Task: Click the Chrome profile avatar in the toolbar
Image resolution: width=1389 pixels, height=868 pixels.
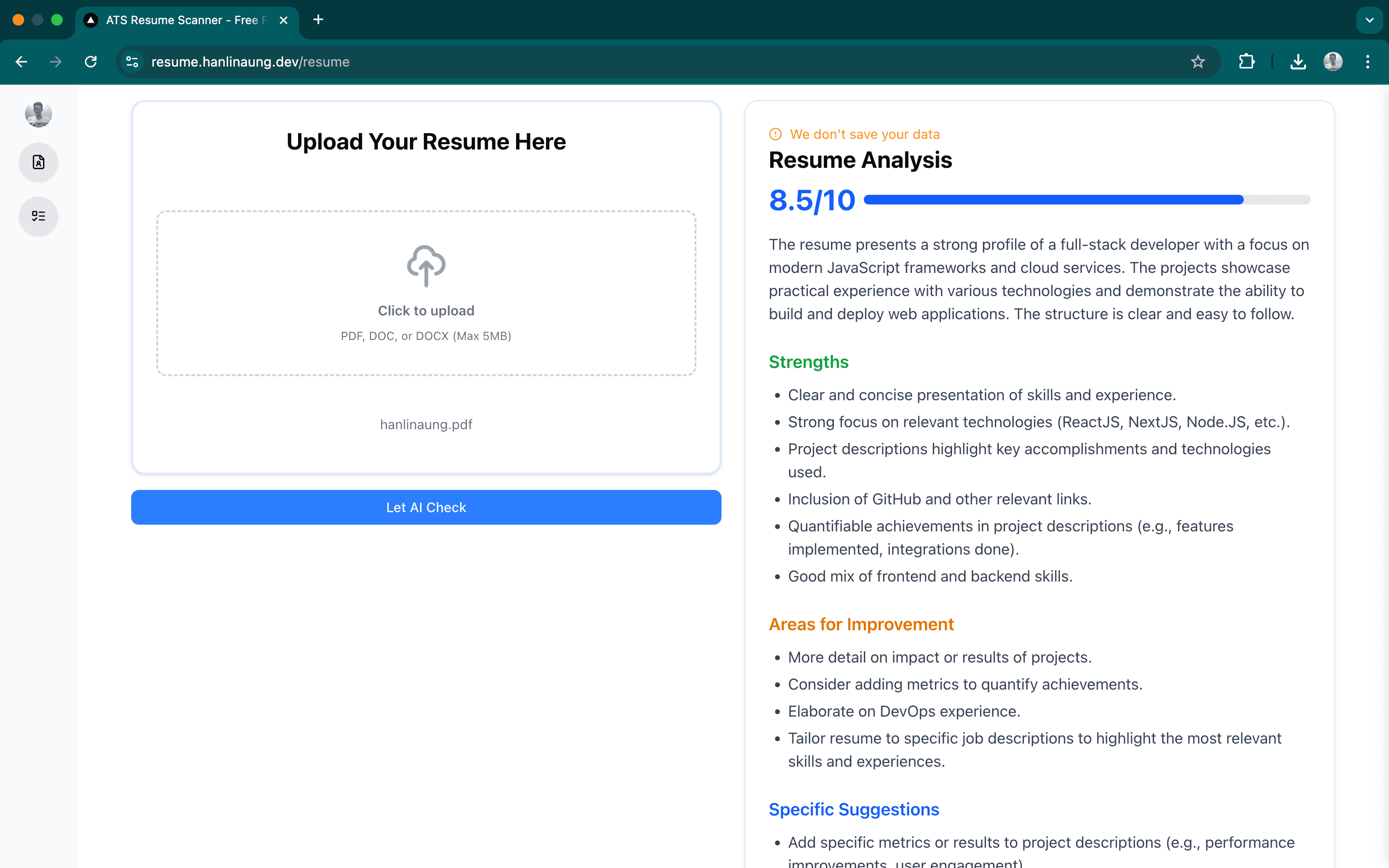Action: pyautogui.click(x=1333, y=61)
